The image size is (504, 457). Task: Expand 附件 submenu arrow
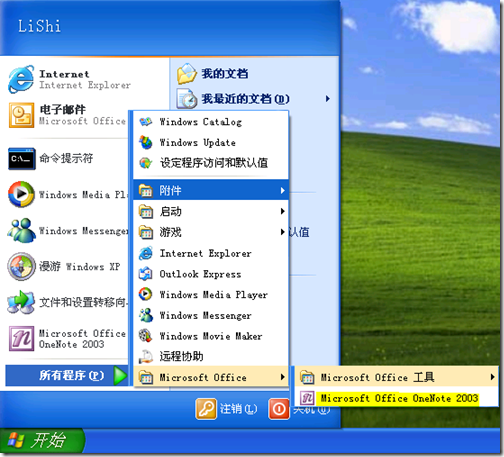coord(282,191)
